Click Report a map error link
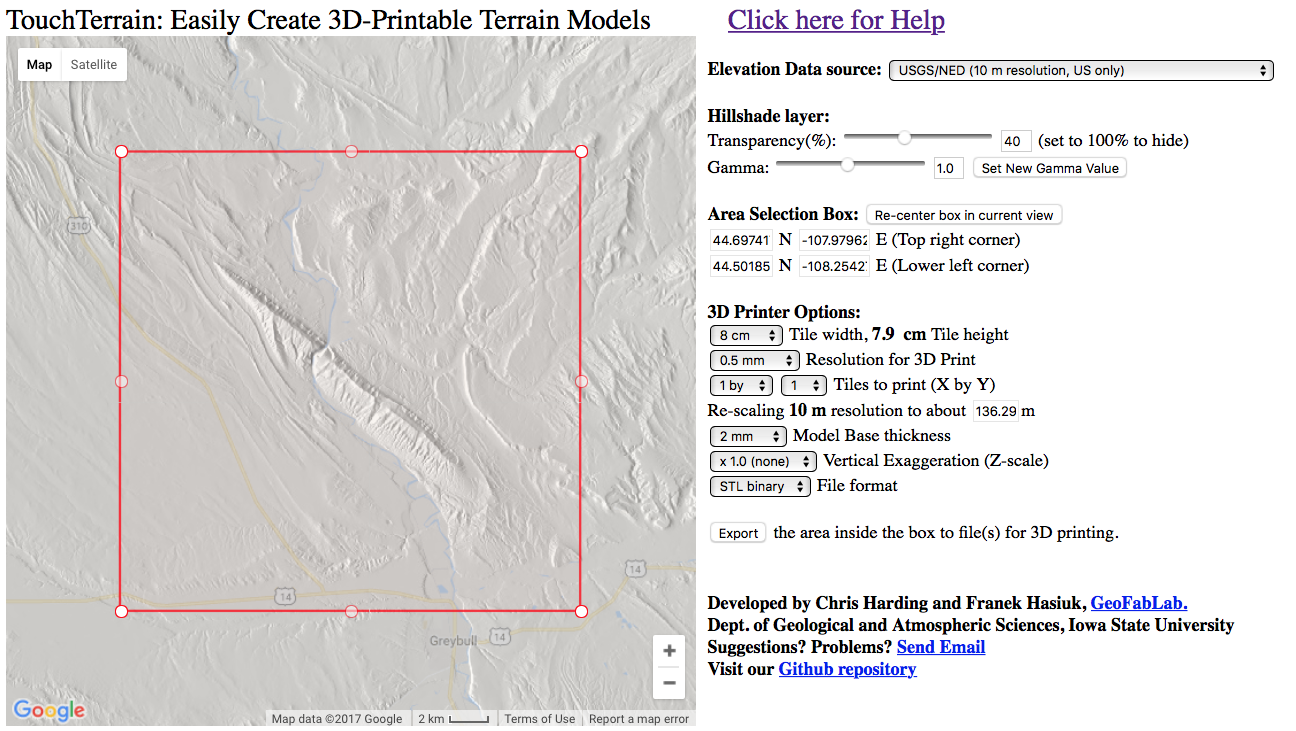The image size is (1296, 731). click(639, 718)
